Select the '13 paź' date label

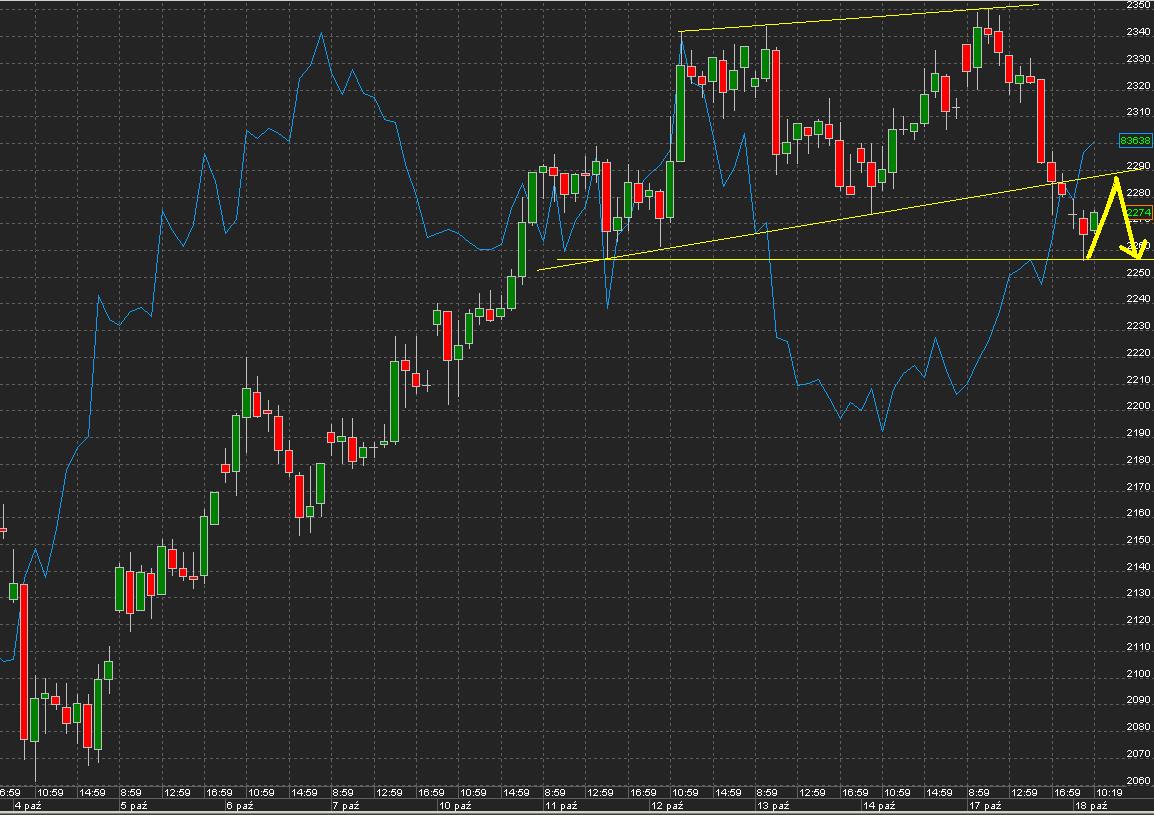773,806
